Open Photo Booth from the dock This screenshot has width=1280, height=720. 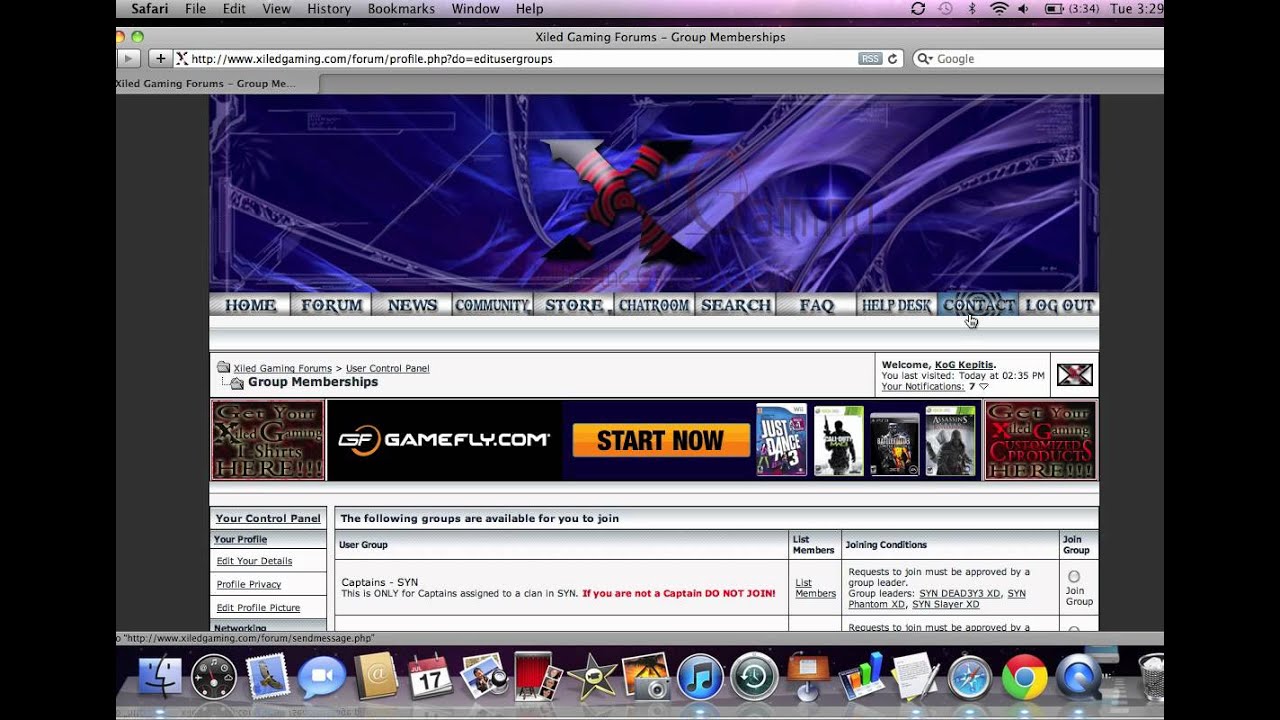538,677
